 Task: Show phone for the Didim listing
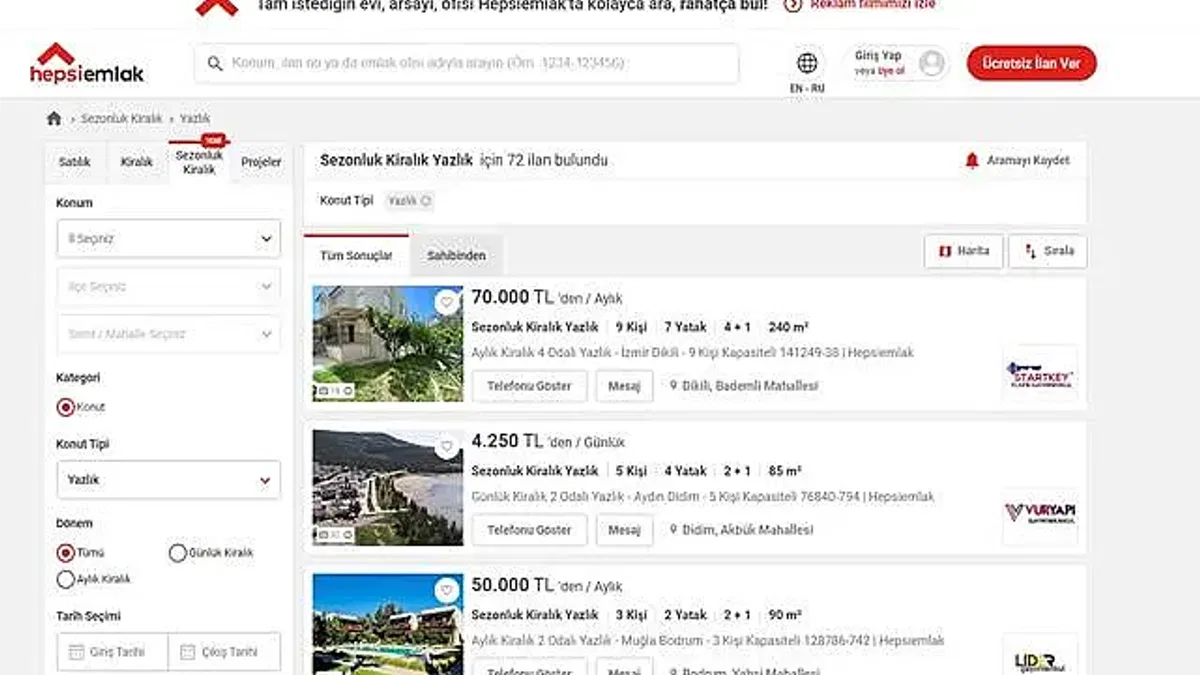pyautogui.click(x=529, y=530)
